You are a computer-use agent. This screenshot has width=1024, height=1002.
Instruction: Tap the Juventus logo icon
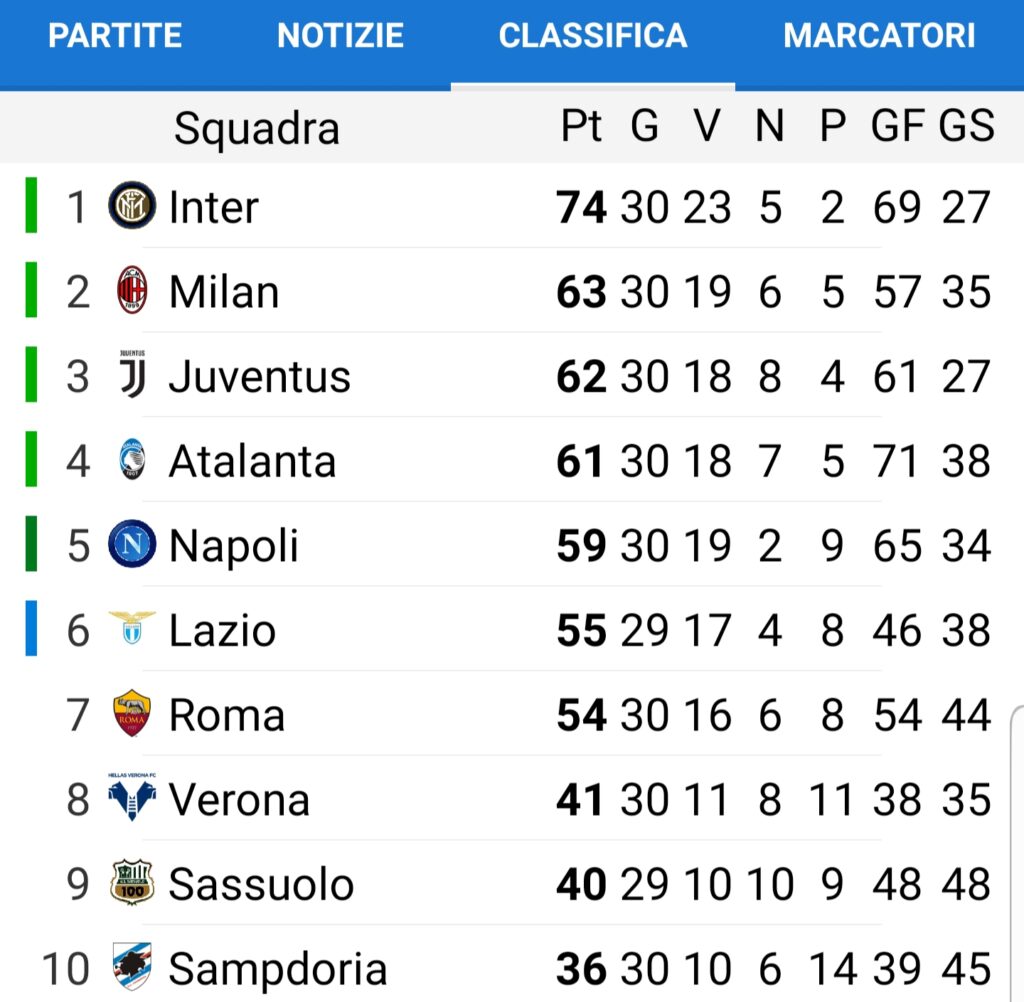[x=133, y=374]
